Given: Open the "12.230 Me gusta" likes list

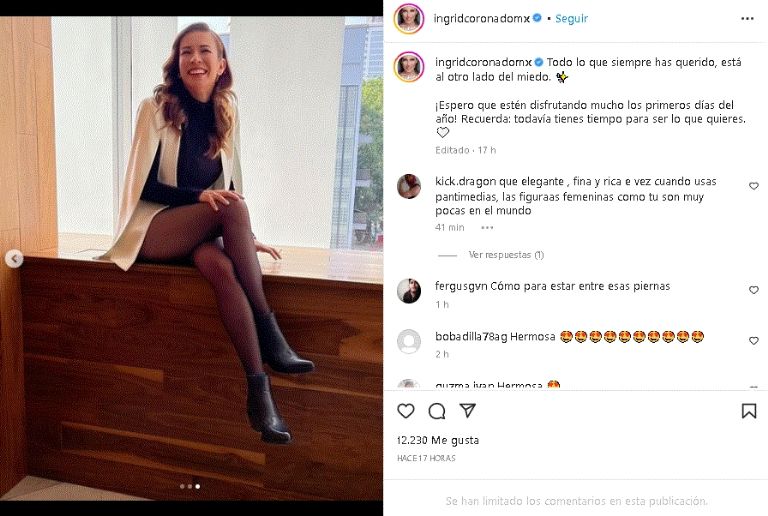Looking at the screenshot, I should (x=438, y=440).
